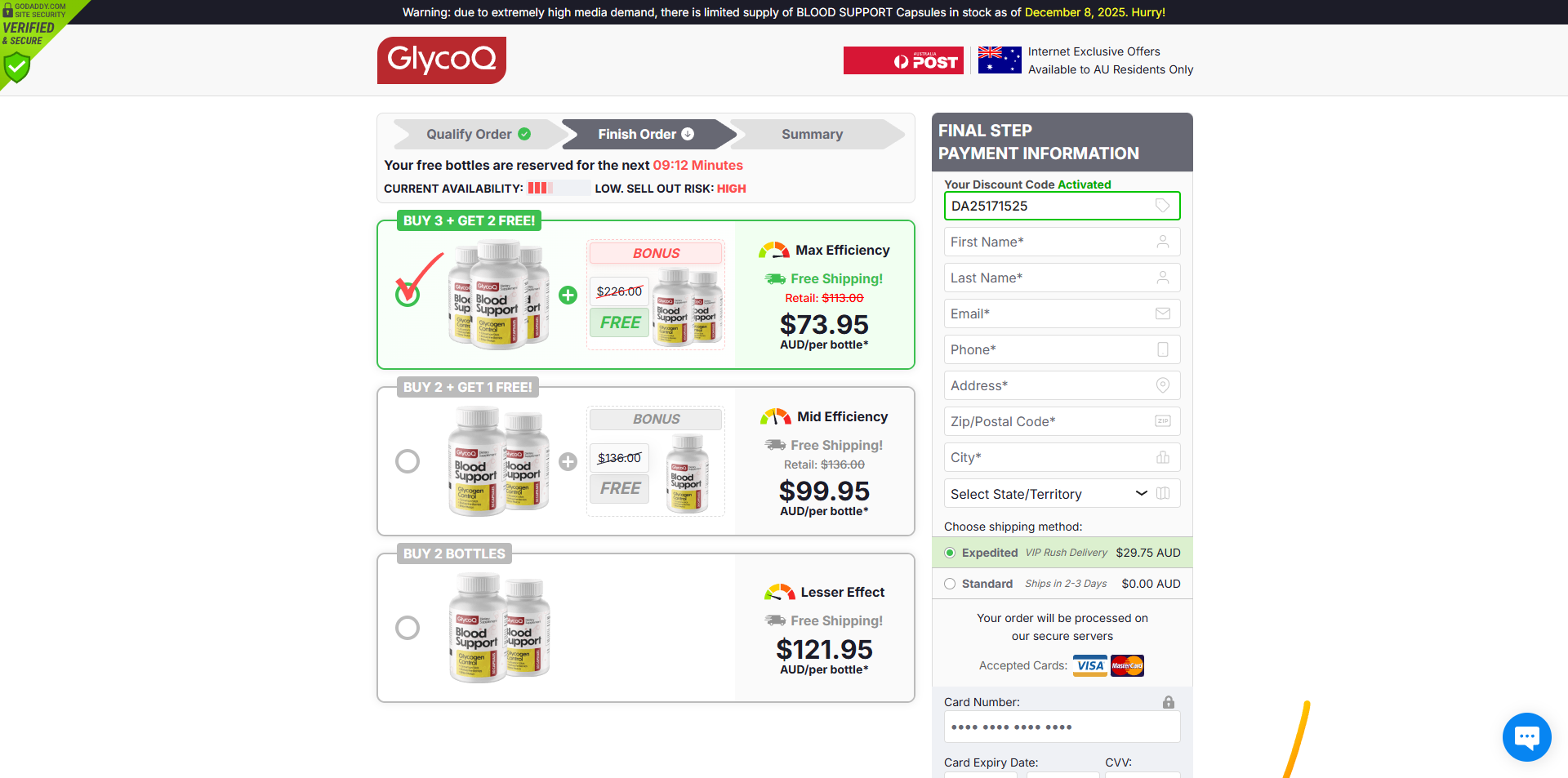
Task: Click the $29.75 AUD shipping price
Action: pyautogui.click(x=1148, y=553)
